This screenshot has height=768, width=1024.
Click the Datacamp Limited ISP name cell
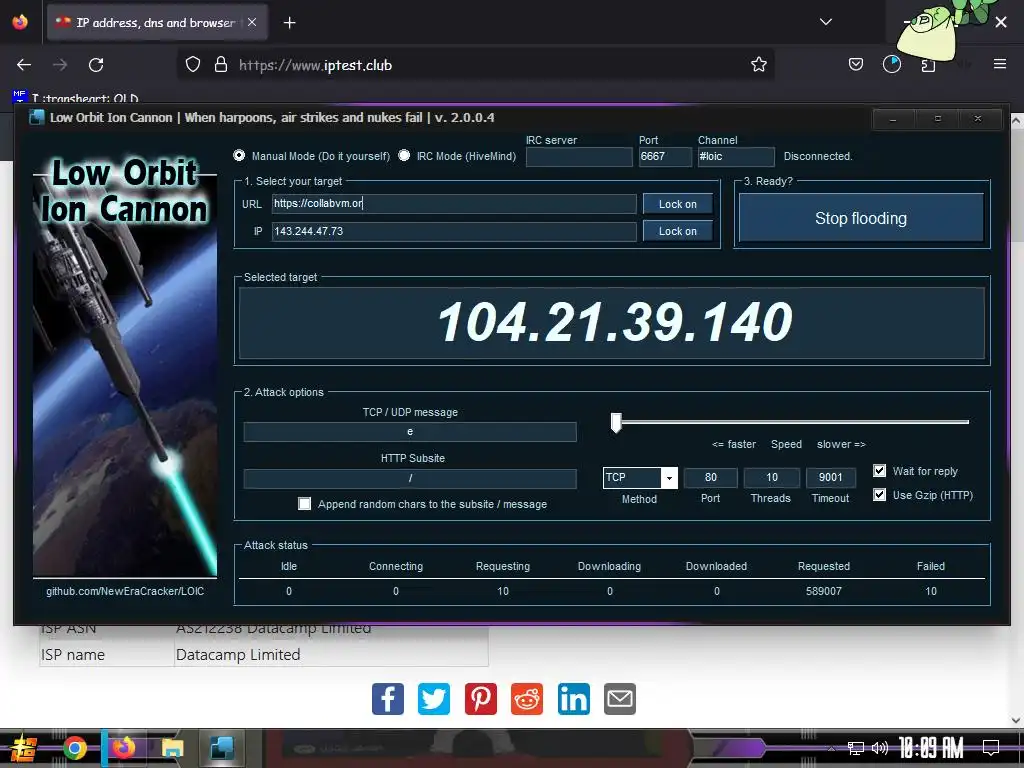pos(331,654)
